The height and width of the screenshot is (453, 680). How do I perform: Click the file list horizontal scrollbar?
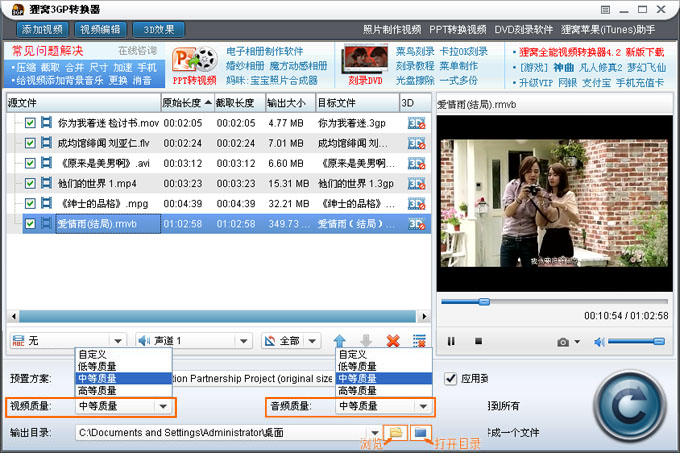tap(217, 316)
